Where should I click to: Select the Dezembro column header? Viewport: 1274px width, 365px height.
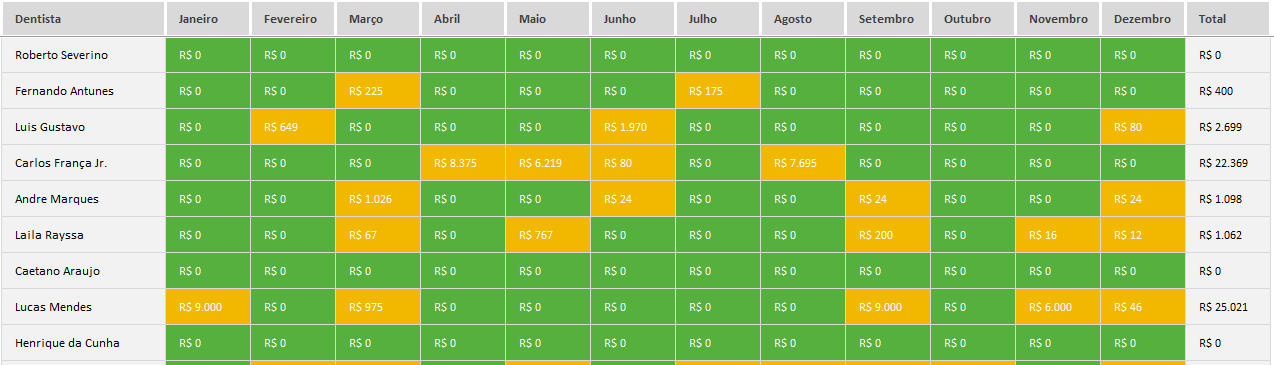click(1143, 19)
